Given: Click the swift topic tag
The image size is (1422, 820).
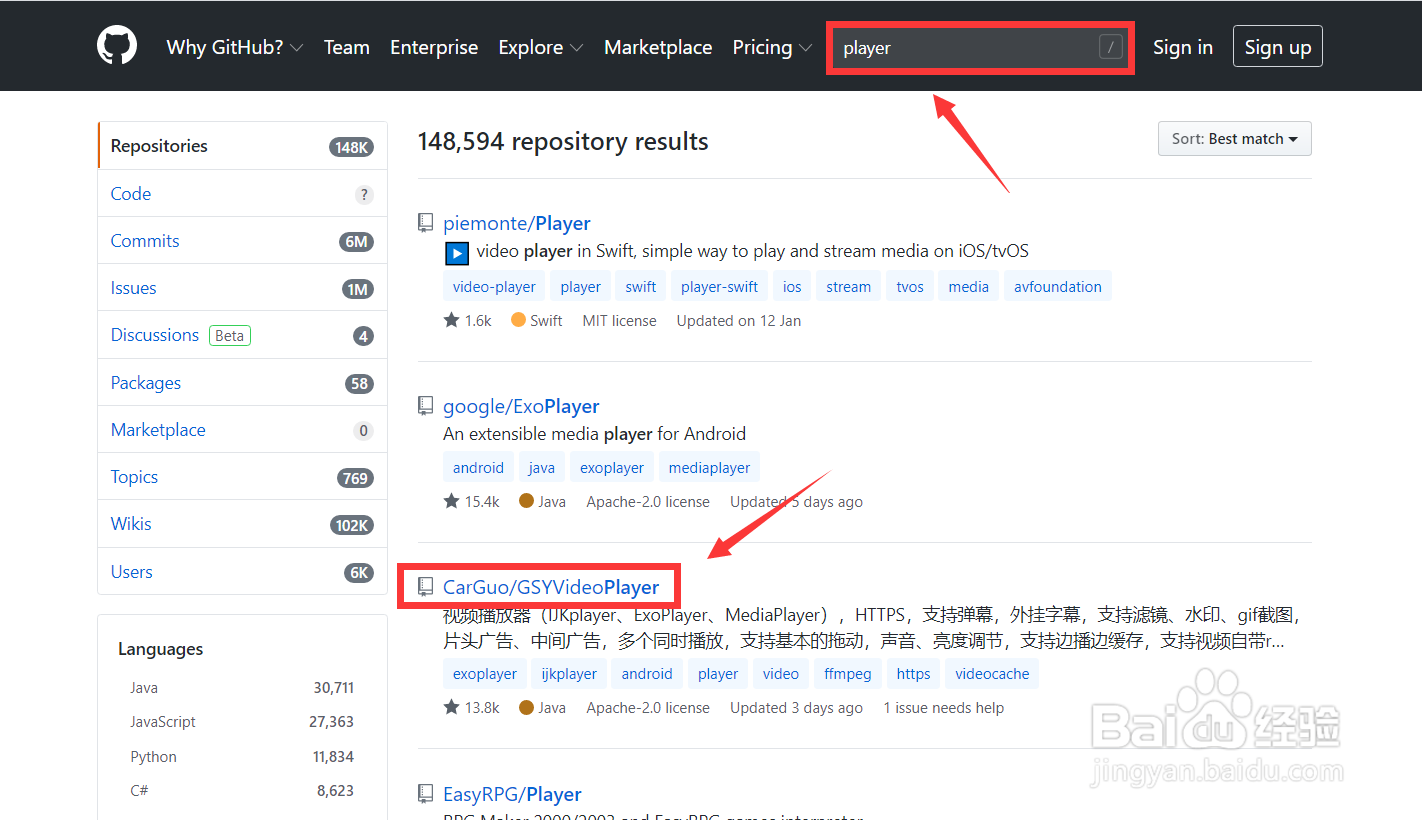Looking at the screenshot, I should [641, 287].
